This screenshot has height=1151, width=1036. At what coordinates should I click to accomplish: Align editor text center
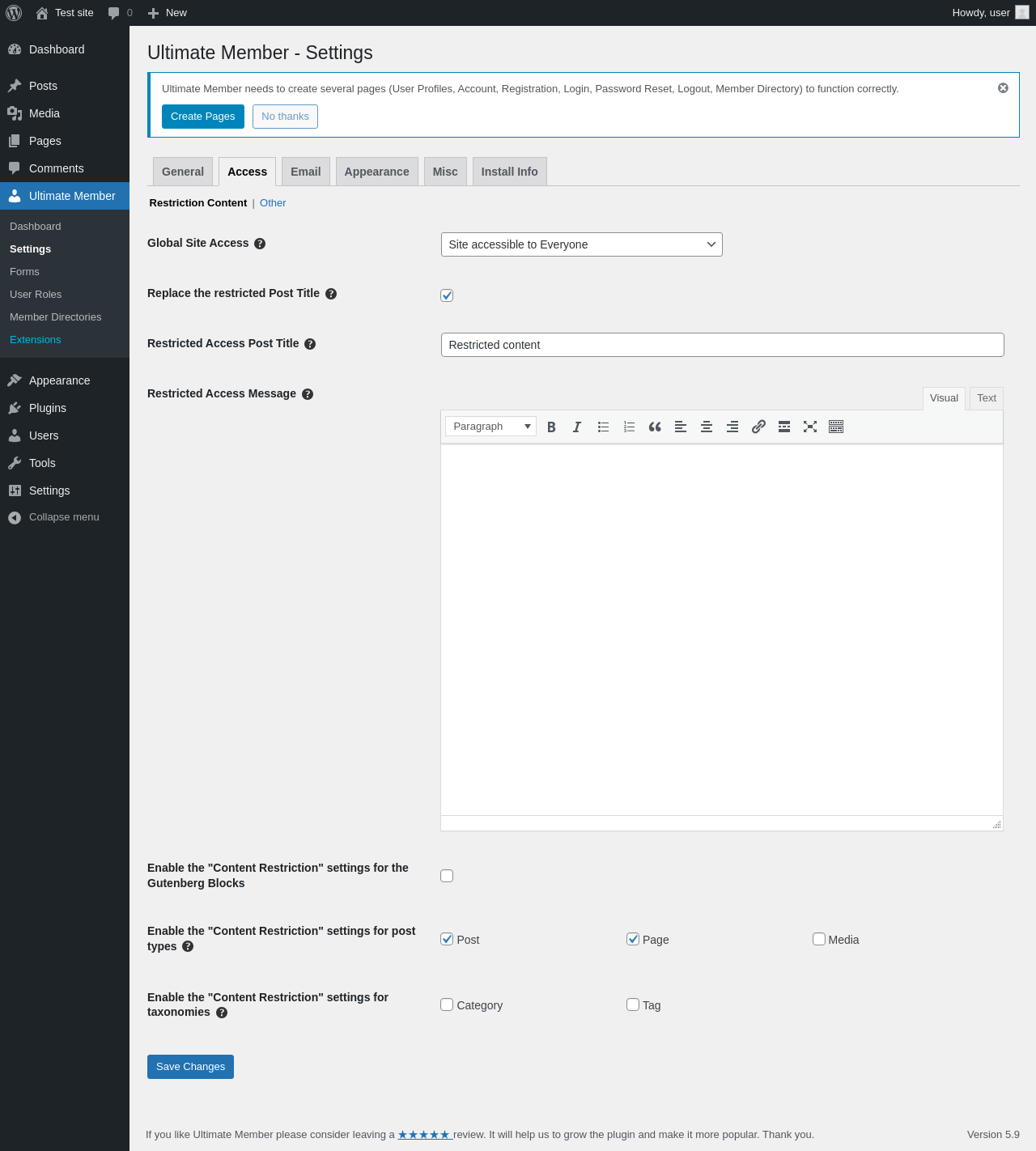coord(707,427)
